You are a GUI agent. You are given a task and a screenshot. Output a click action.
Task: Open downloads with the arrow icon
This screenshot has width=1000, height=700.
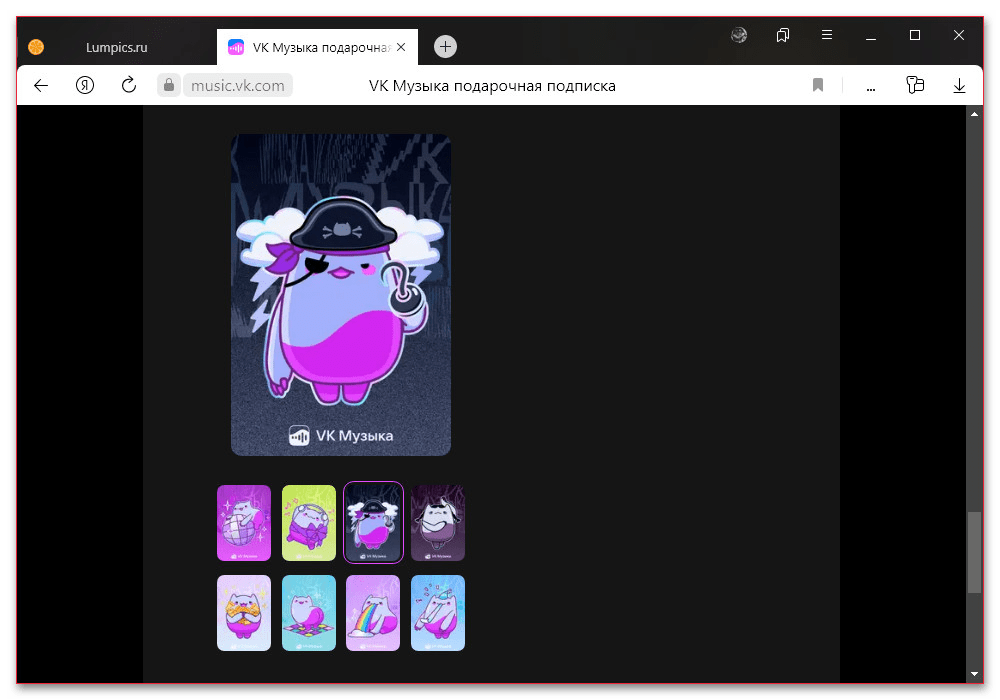tap(959, 85)
